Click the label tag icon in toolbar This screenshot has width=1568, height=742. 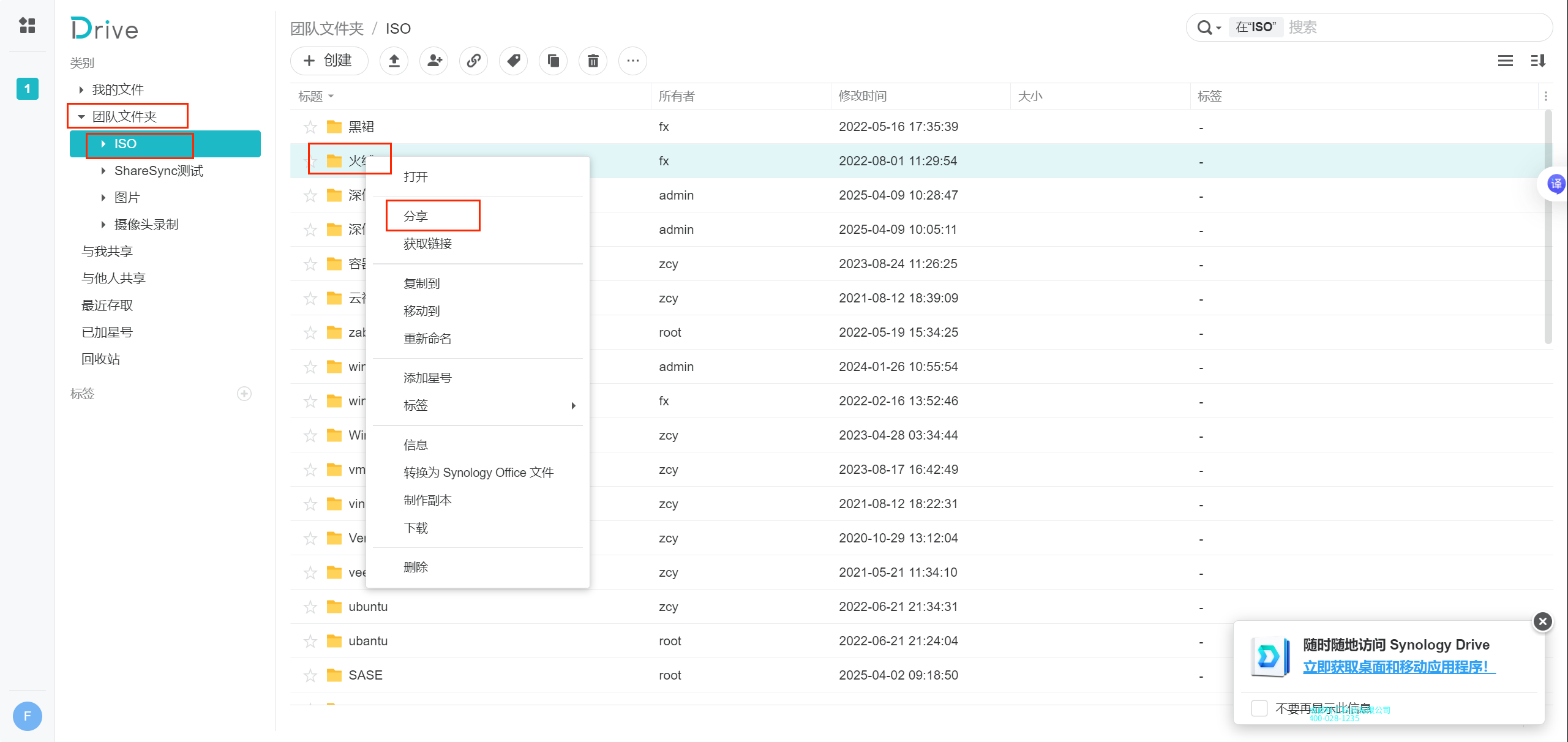(x=514, y=61)
